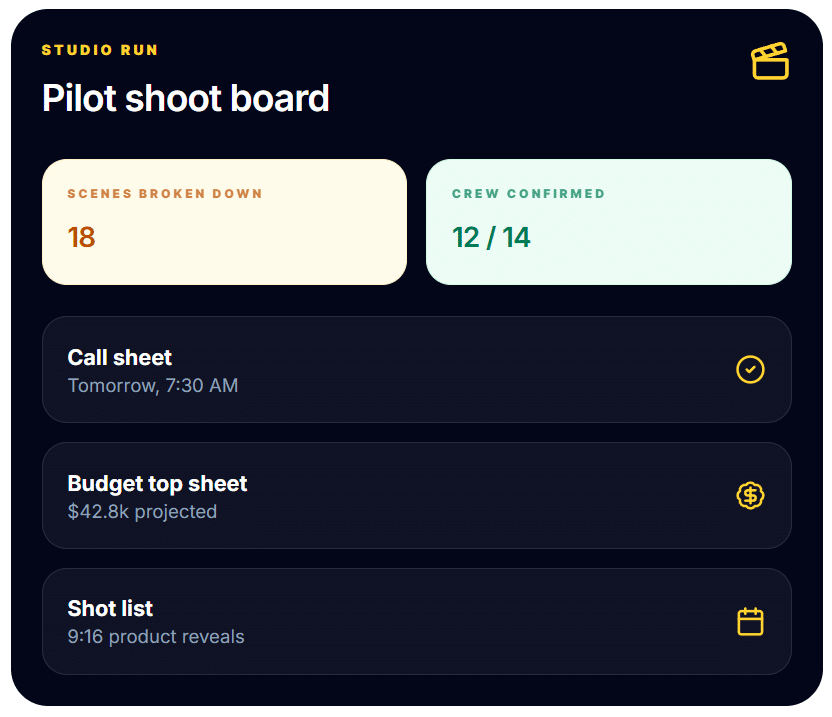Image resolution: width=832 pixels, height=717 pixels.
Task: Click the clapperboard icon in header
Action: 770,61
